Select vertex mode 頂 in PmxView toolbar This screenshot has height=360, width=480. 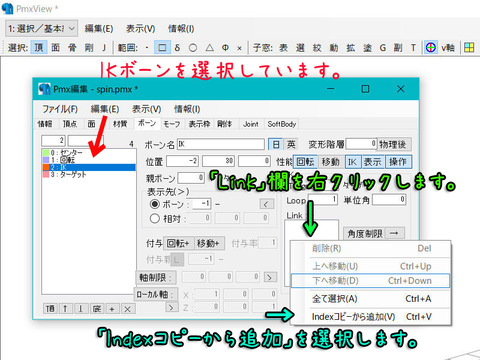(x=39, y=48)
